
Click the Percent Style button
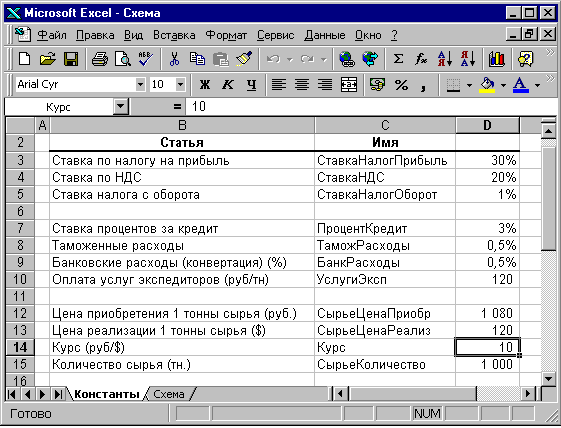tap(401, 85)
